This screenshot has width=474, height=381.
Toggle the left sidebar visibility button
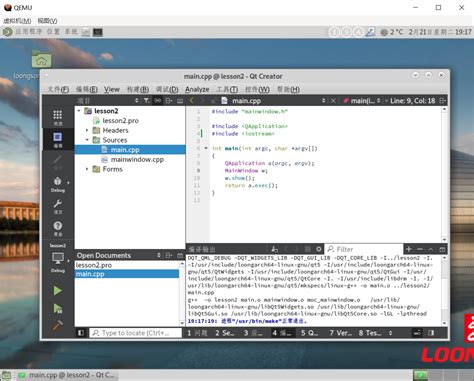[81, 333]
